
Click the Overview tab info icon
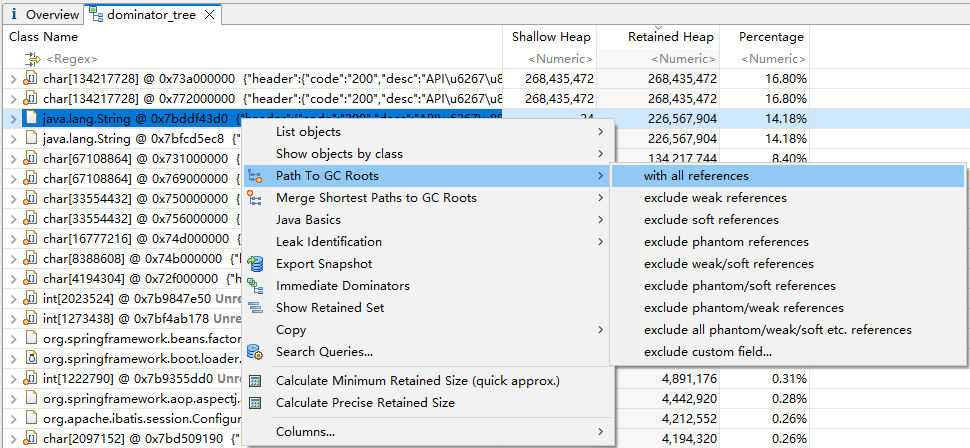point(14,14)
